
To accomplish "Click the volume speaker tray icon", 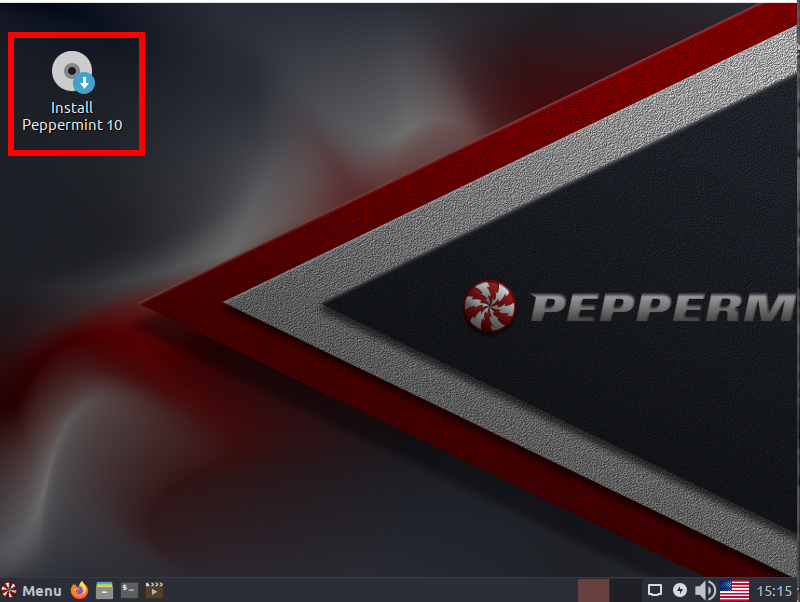I will [705, 591].
